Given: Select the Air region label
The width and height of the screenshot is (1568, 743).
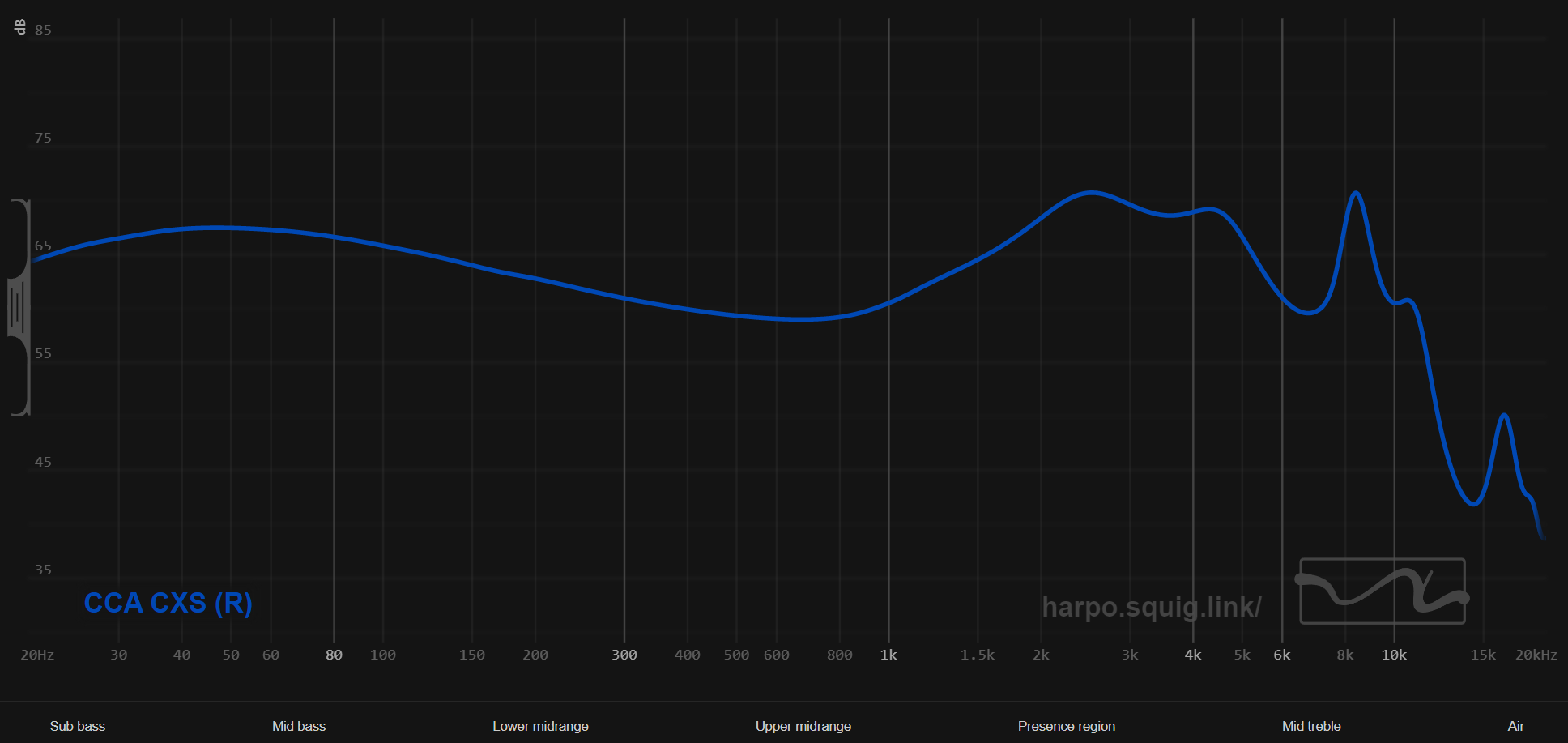Looking at the screenshot, I should pos(1515,726).
